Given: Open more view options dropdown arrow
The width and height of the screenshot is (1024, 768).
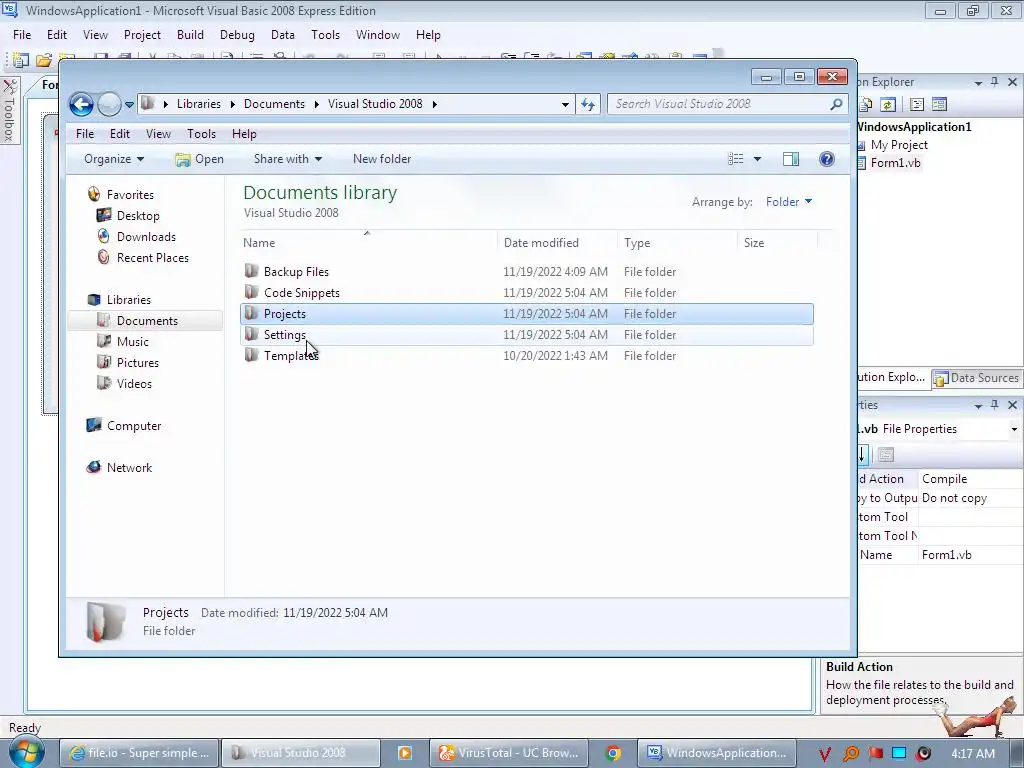Looking at the screenshot, I should point(758,159).
